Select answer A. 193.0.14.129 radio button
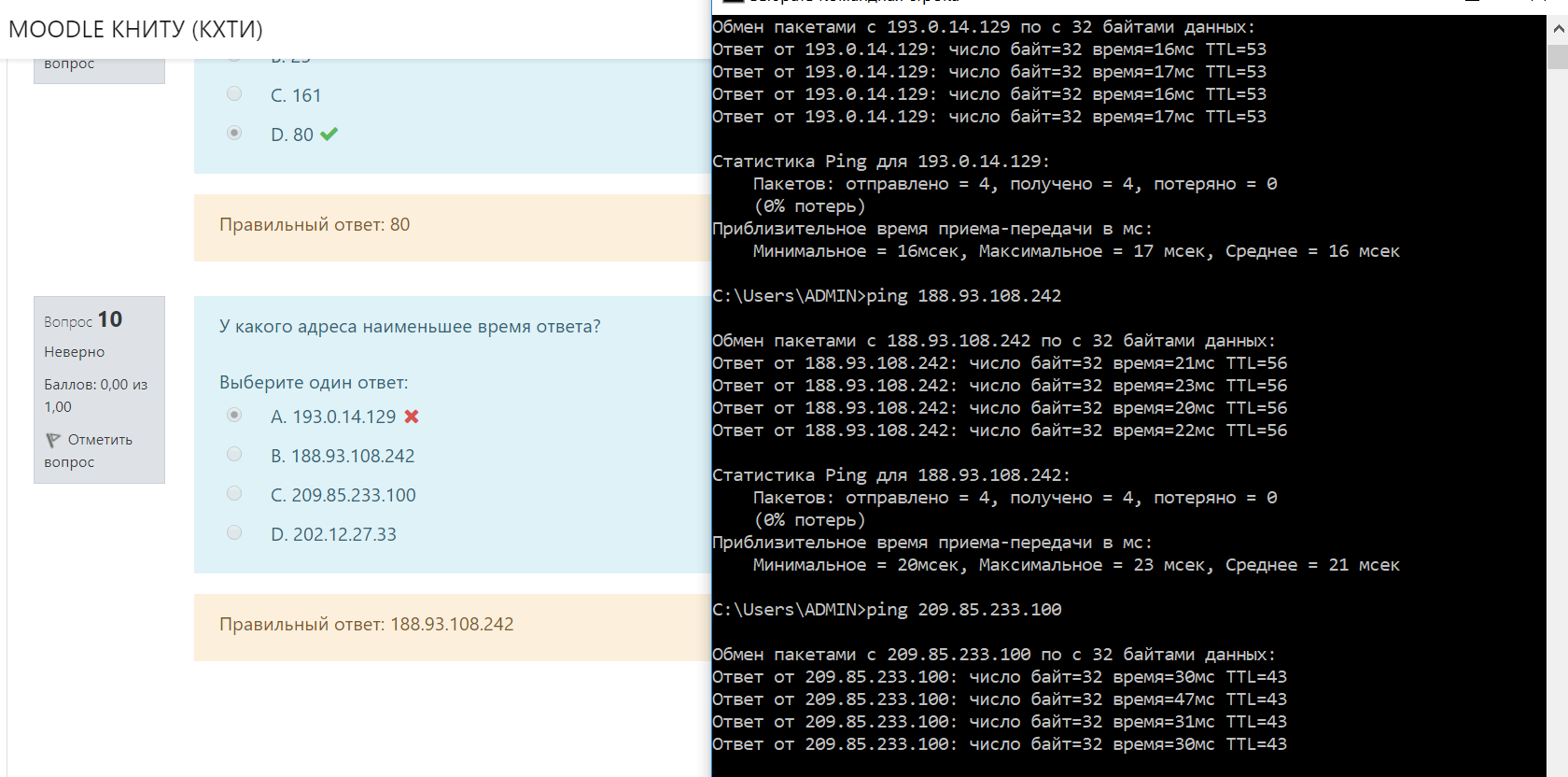 coord(234,415)
